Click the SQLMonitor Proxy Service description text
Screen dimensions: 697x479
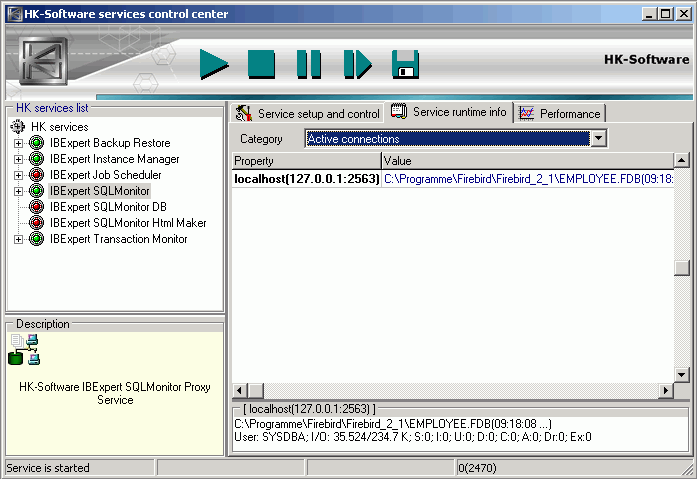(115, 393)
